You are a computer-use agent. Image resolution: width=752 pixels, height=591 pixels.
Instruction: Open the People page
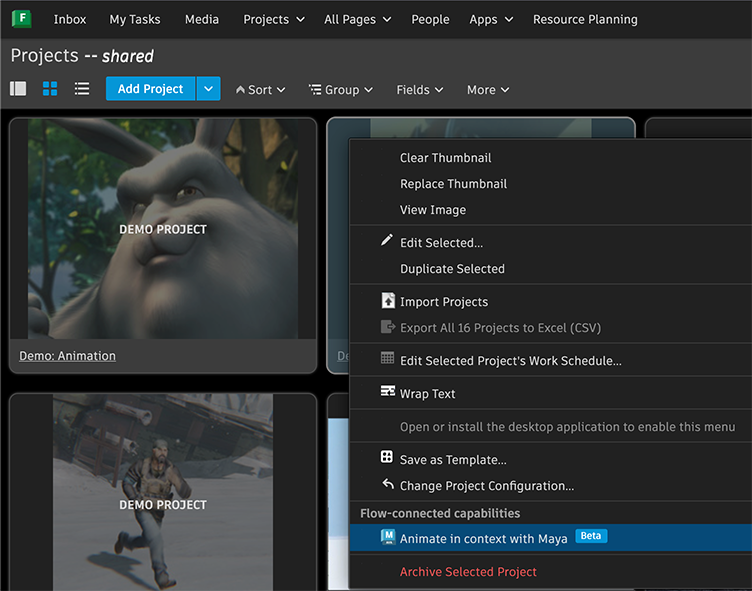[430, 19]
